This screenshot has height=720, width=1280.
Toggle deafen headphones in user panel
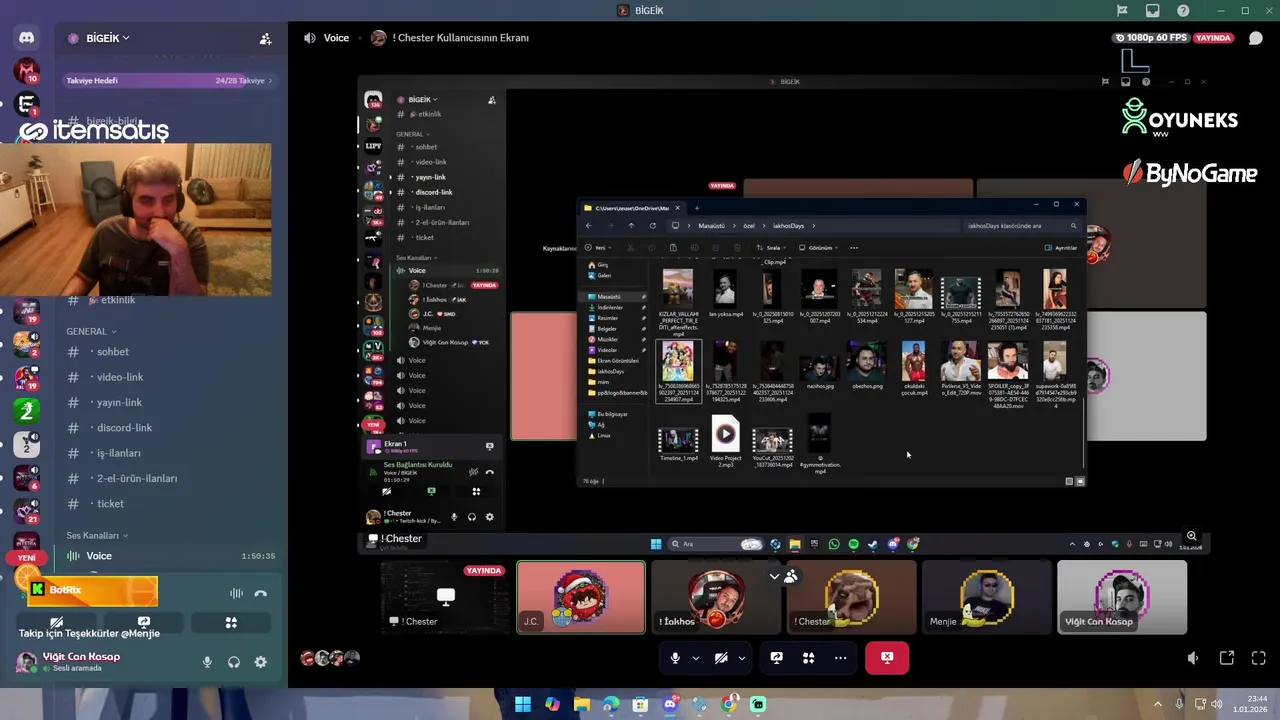tap(234, 662)
